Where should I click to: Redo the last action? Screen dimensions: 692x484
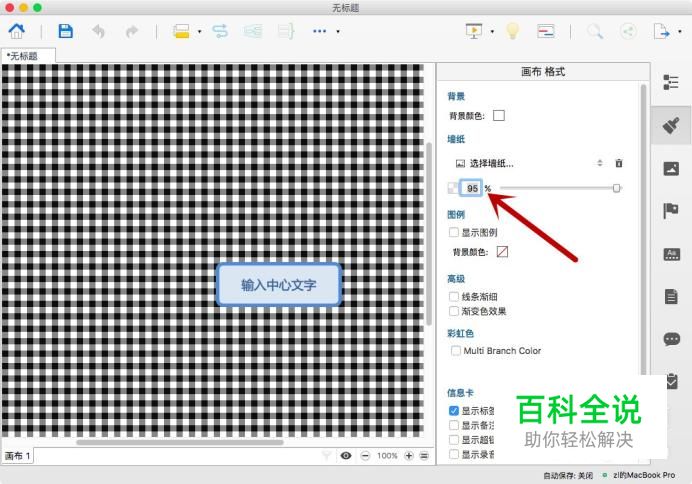point(132,31)
